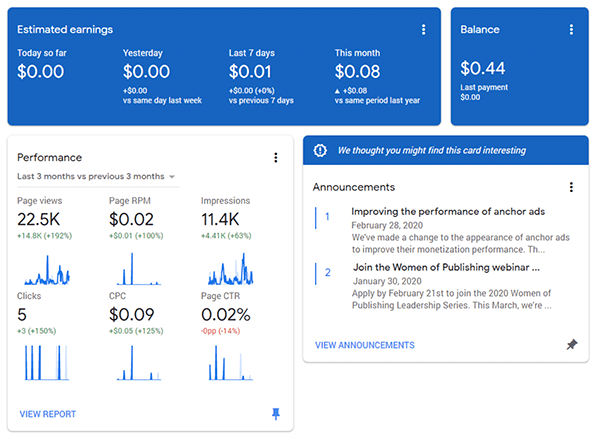Click the View Report link
The image size is (600, 446).
click(x=47, y=414)
